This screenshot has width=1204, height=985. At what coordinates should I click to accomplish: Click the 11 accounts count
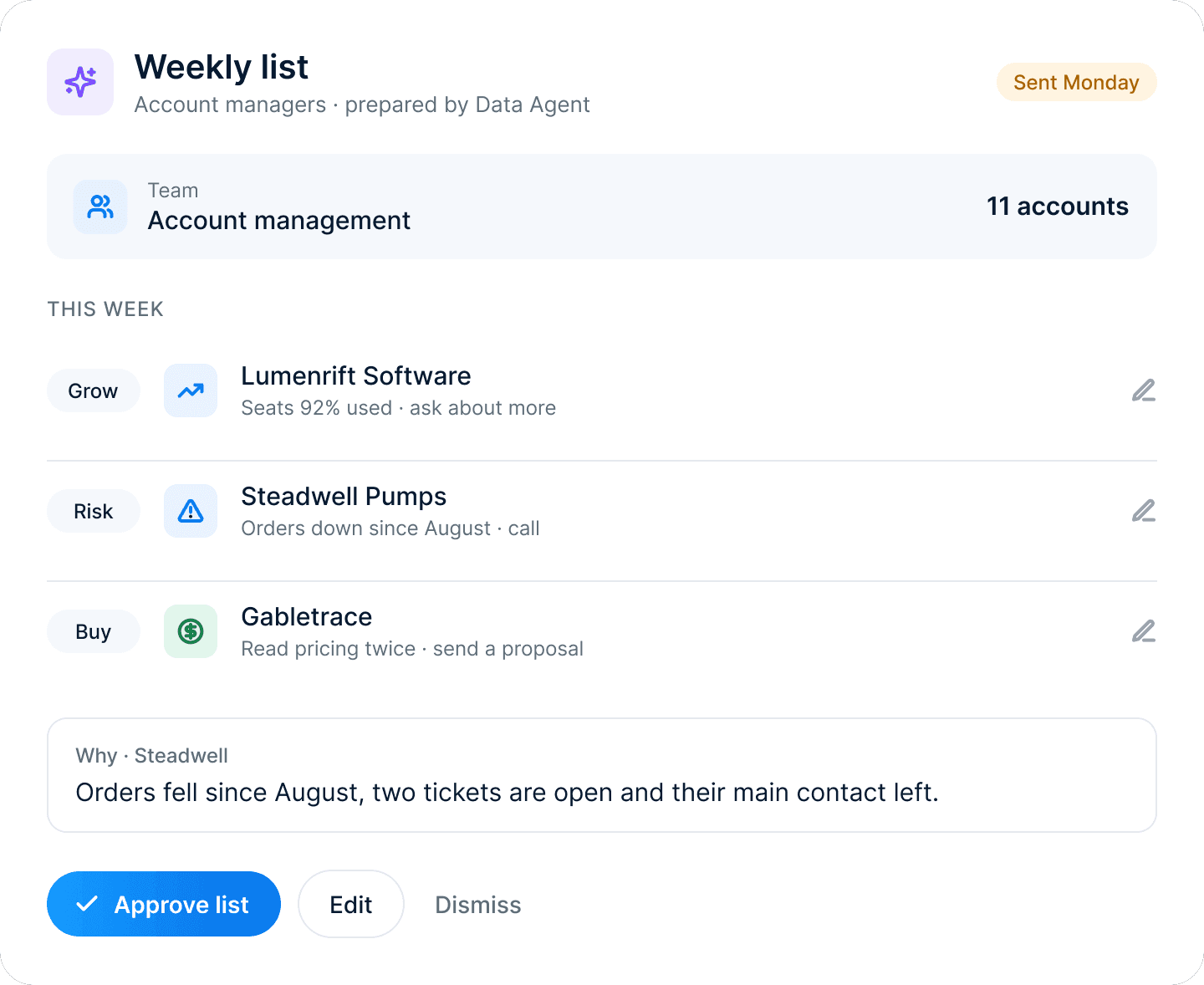pyautogui.click(x=1058, y=207)
